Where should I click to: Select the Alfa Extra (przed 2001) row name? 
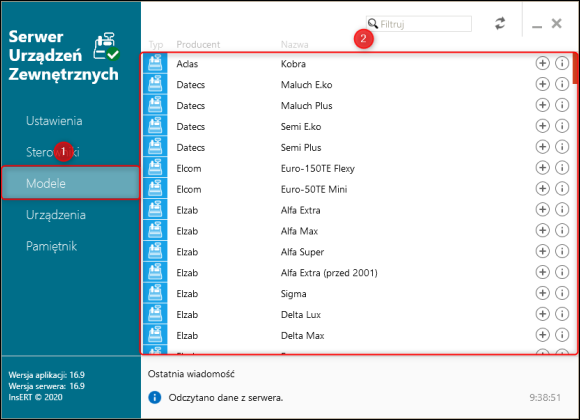click(329, 273)
